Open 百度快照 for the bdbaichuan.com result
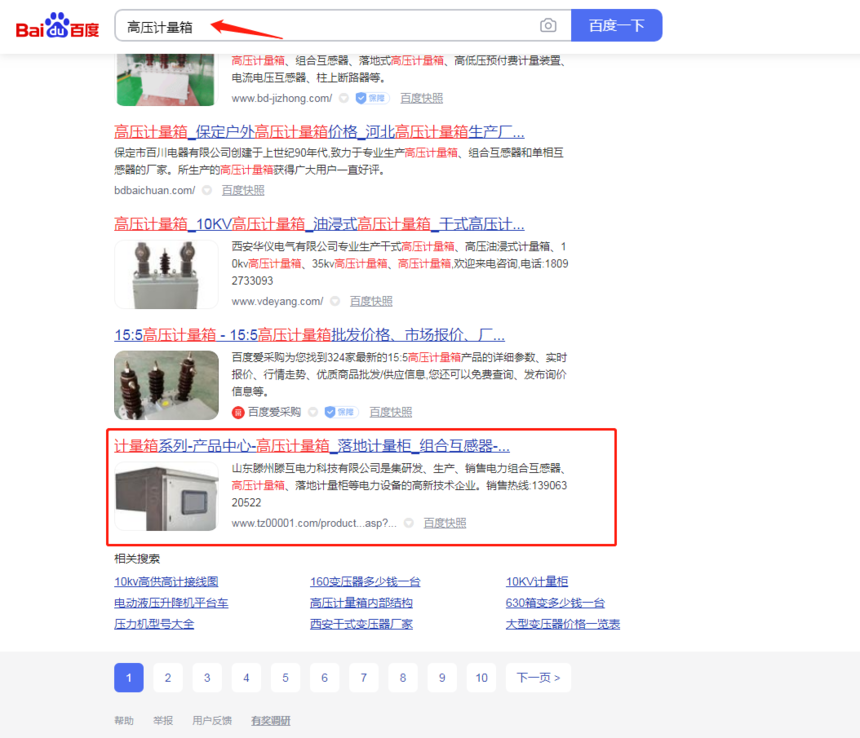860x738 pixels. tap(243, 190)
